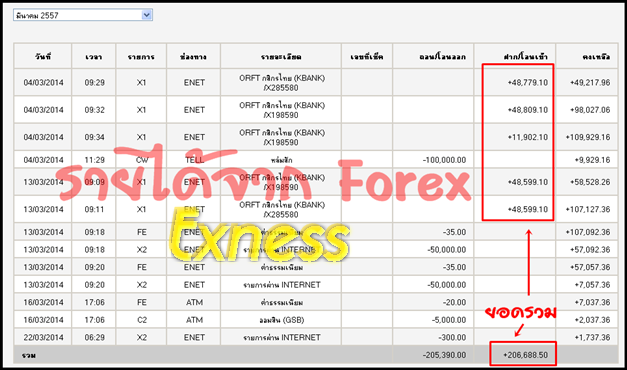627x370 pixels.
Task: Click the dropdown arrow beside month selector
Action: tap(147, 15)
